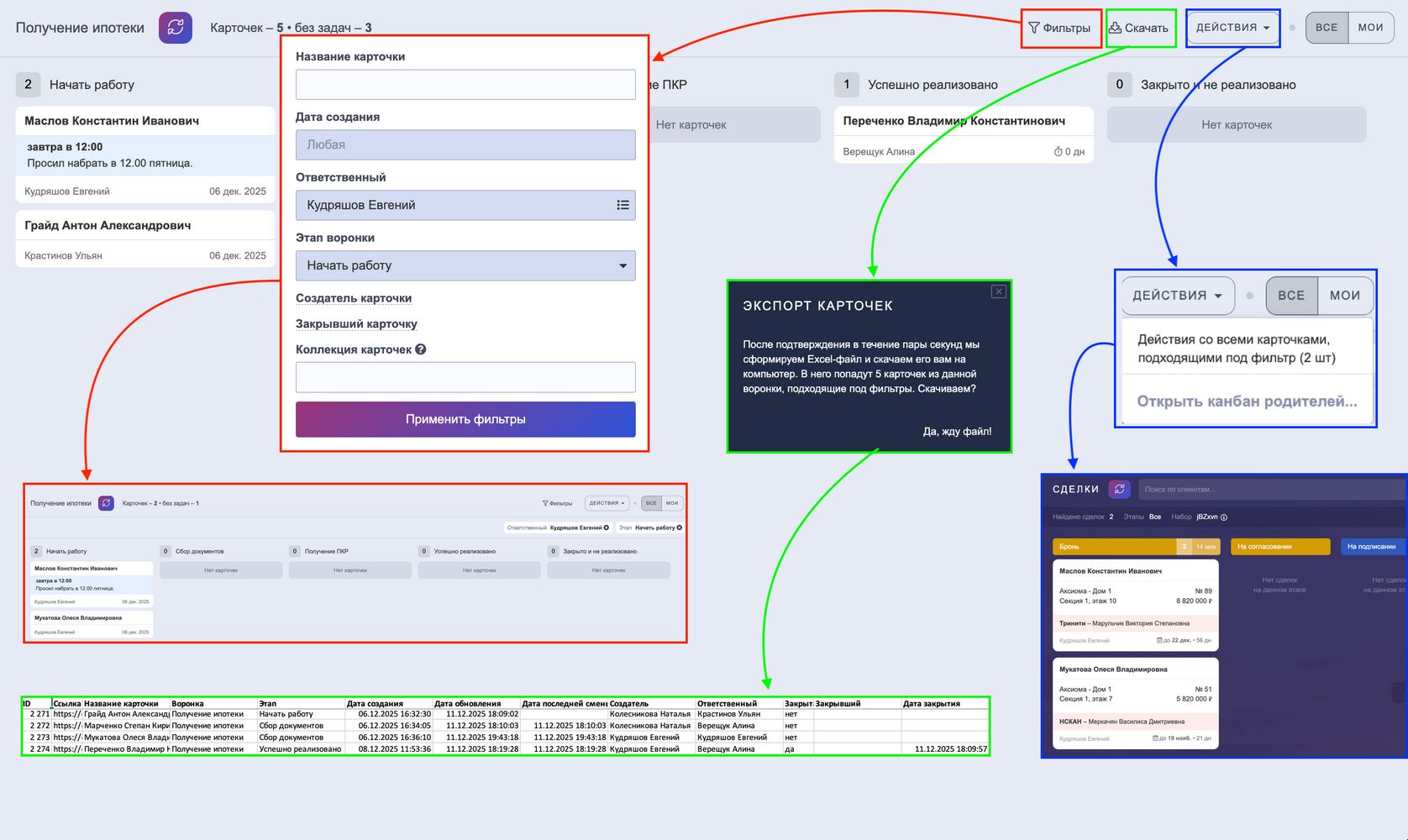1408x840 pixels.
Task: Expand the Создатель карточки filter link
Action: coord(354,298)
